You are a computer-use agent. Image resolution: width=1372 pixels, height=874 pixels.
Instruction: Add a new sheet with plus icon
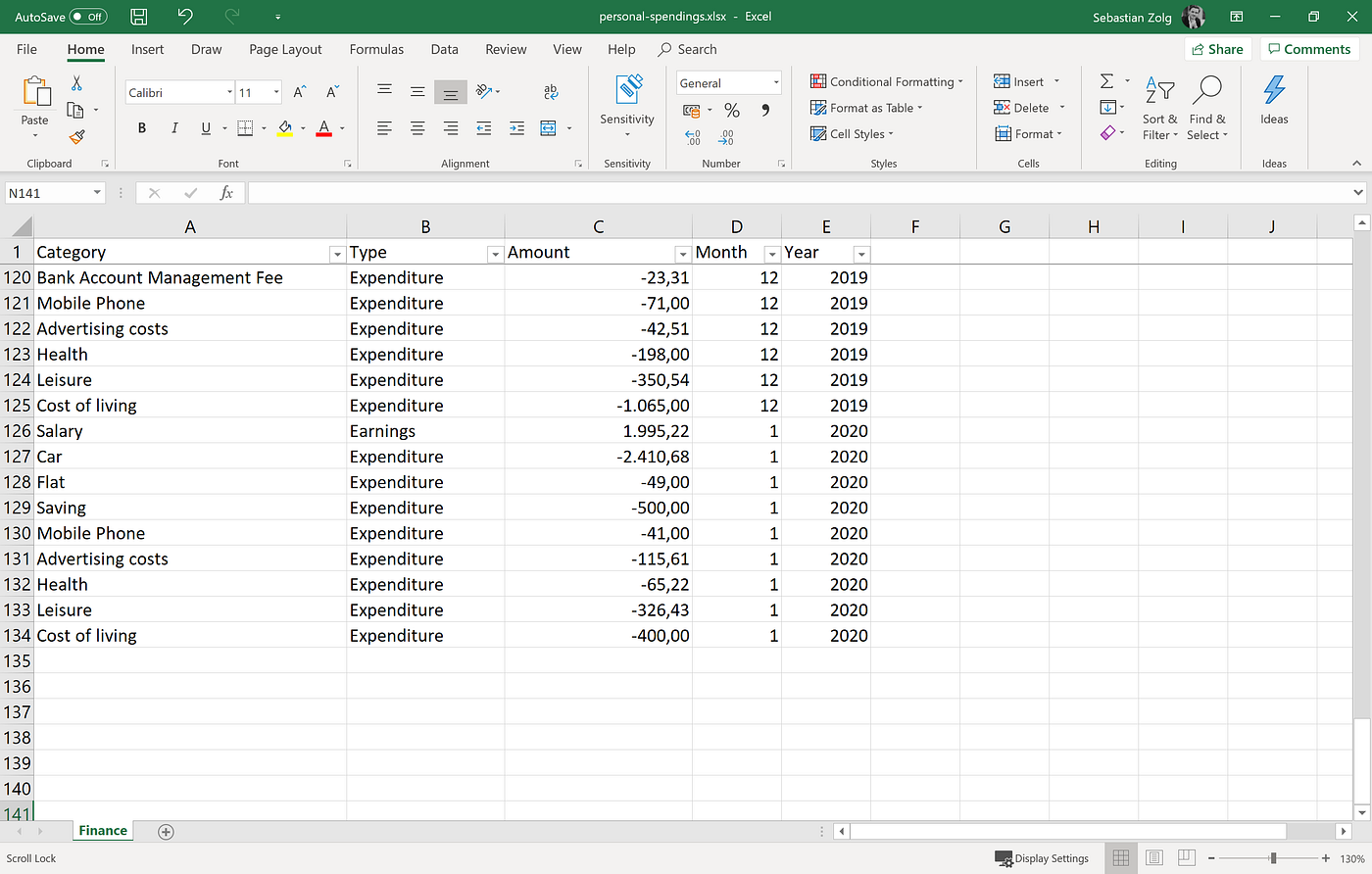tap(166, 832)
